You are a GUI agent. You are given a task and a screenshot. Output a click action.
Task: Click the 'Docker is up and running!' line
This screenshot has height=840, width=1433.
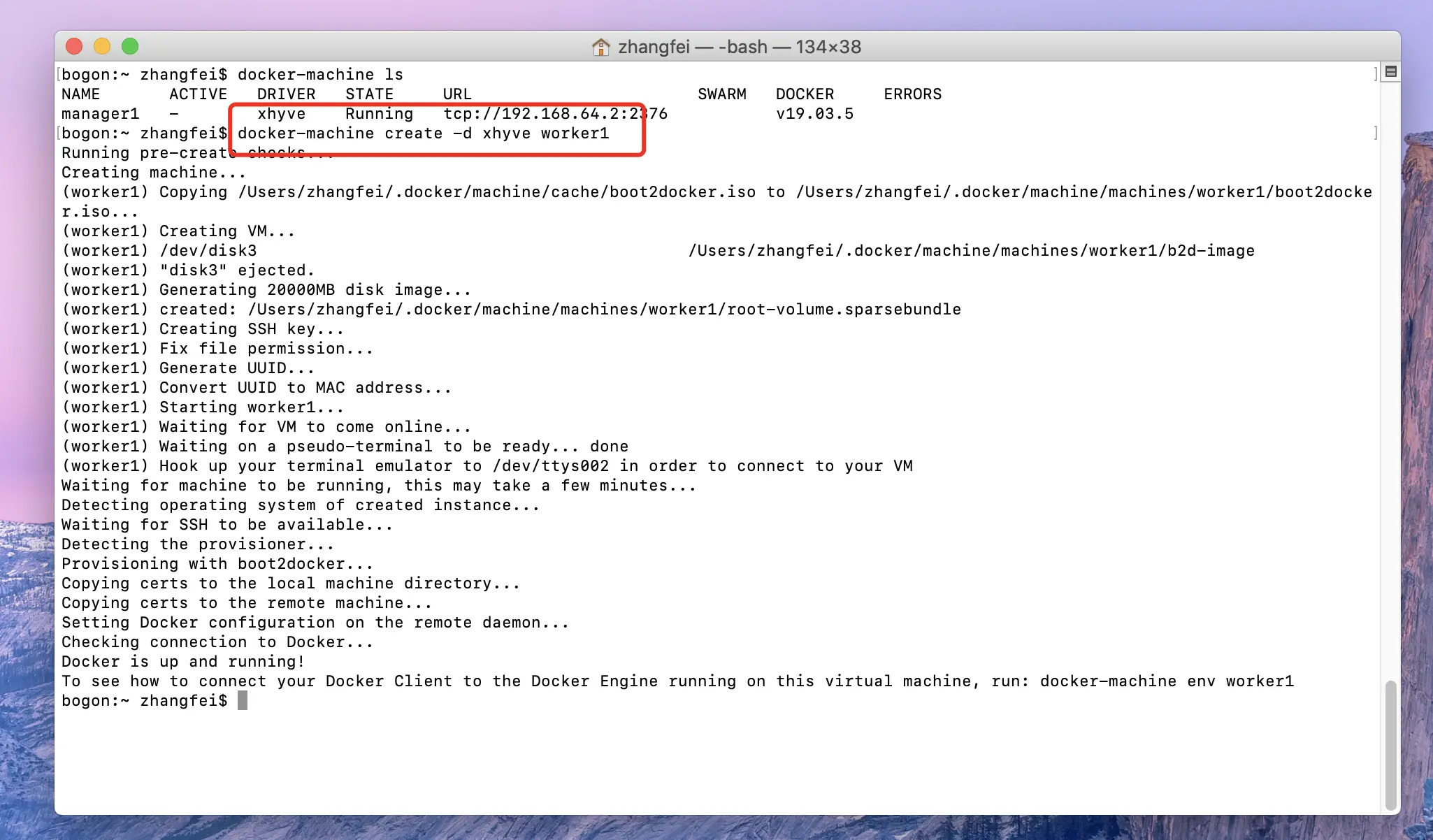(x=182, y=661)
